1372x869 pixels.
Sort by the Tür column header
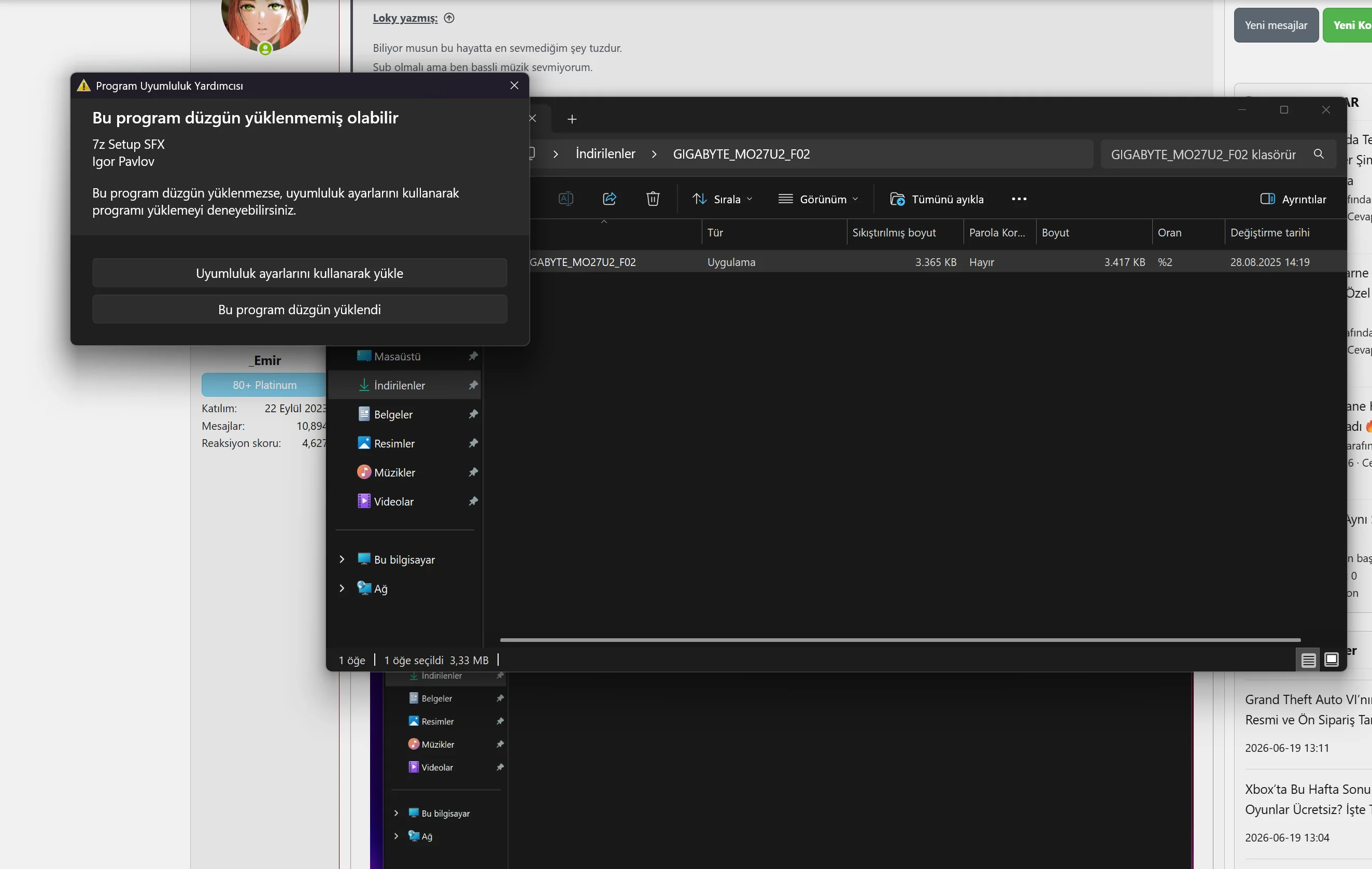click(x=774, y=232)
